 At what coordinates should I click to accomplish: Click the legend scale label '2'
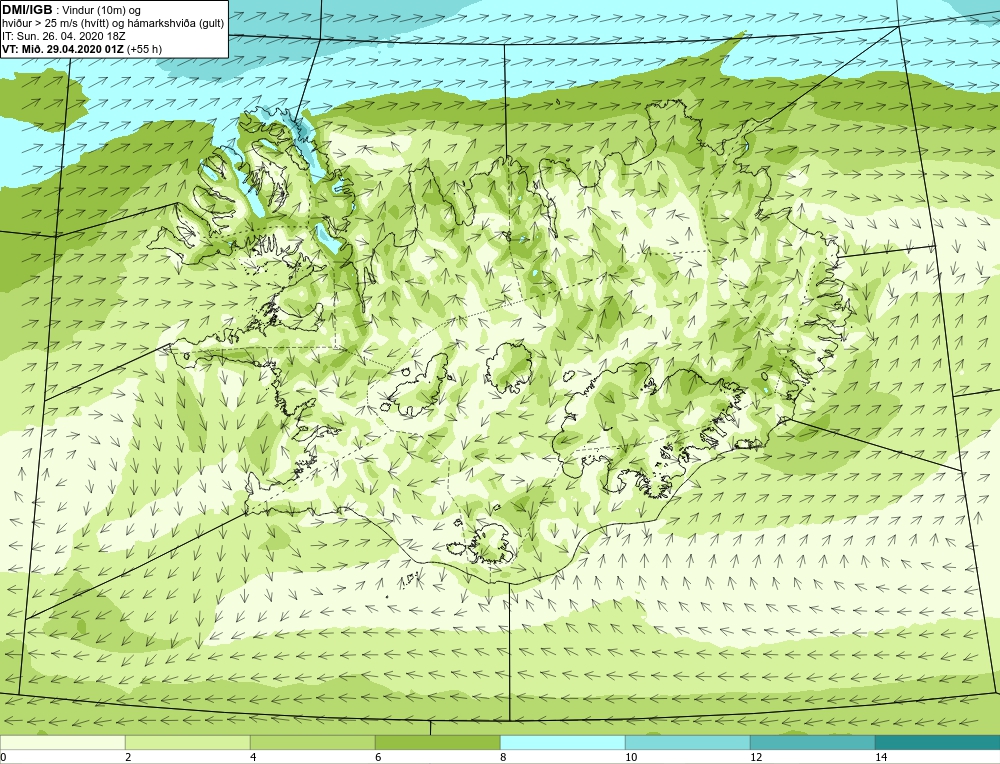click(x=128, y=757)
